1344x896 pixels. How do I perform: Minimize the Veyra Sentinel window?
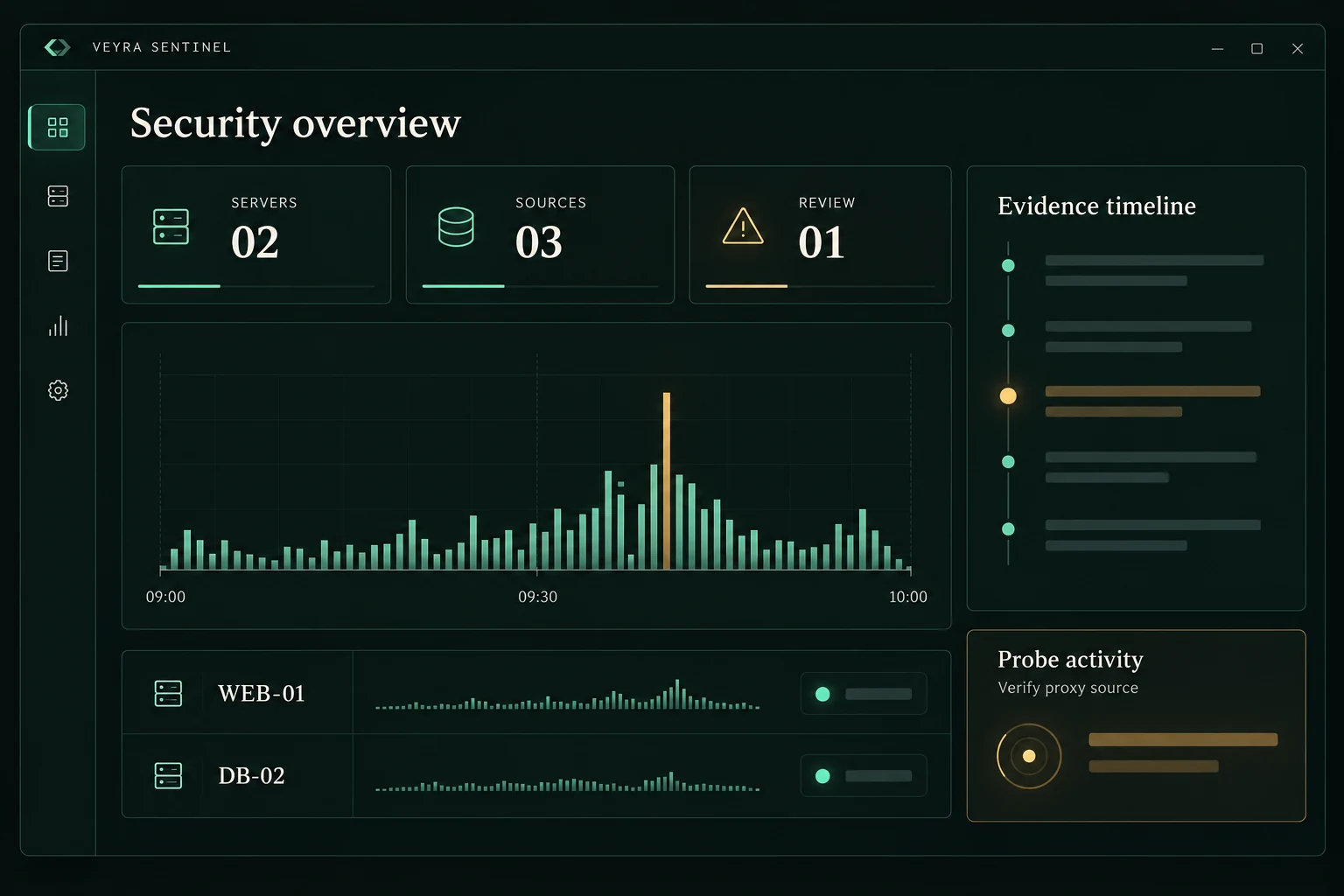point(1217,49)
